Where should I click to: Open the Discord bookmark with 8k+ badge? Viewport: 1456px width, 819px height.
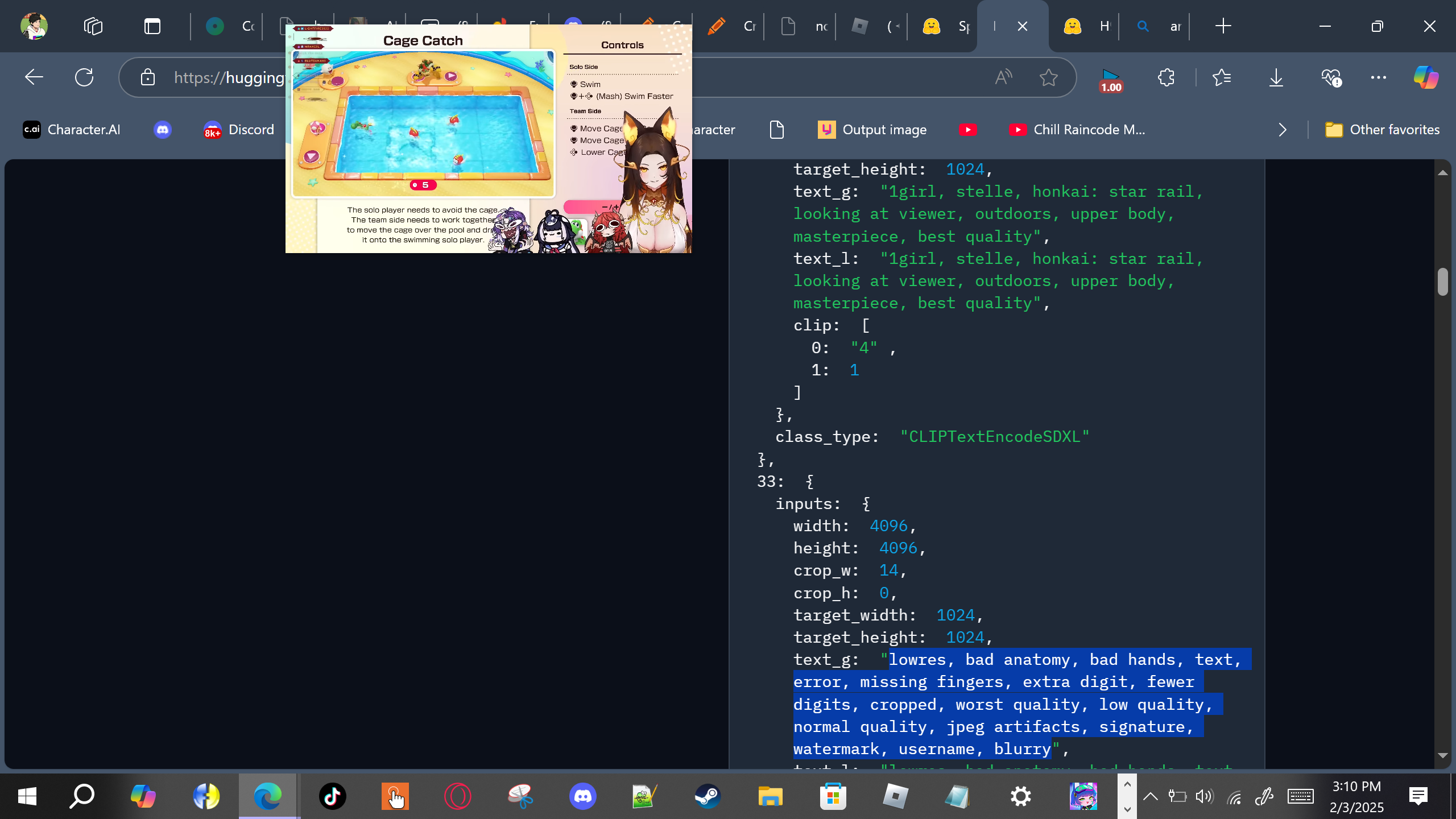[239, 130]
